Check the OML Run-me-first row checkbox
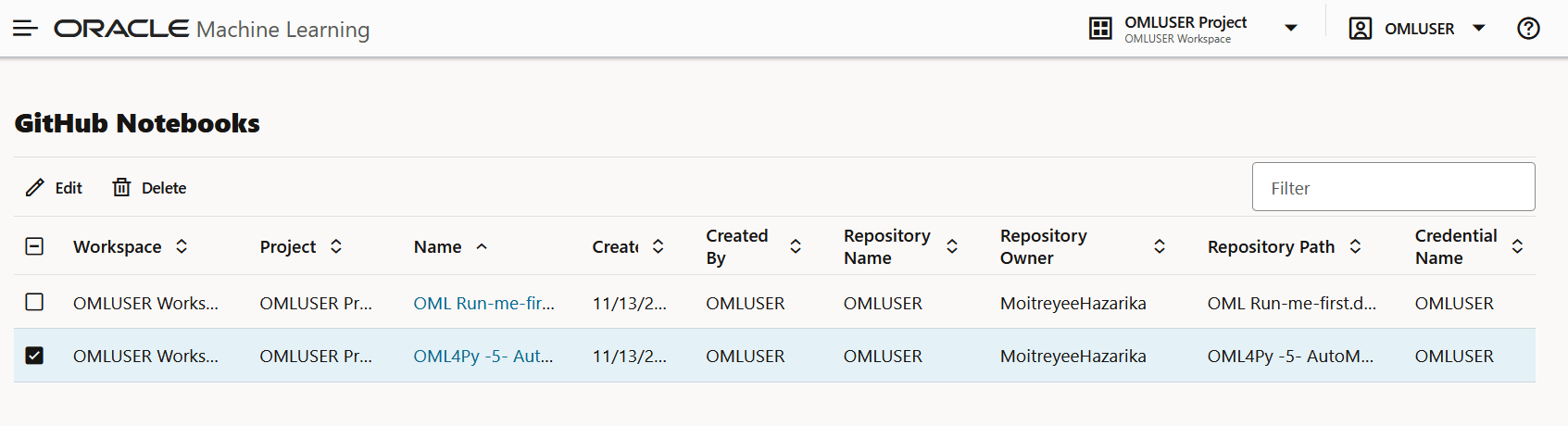 [34, 302]
